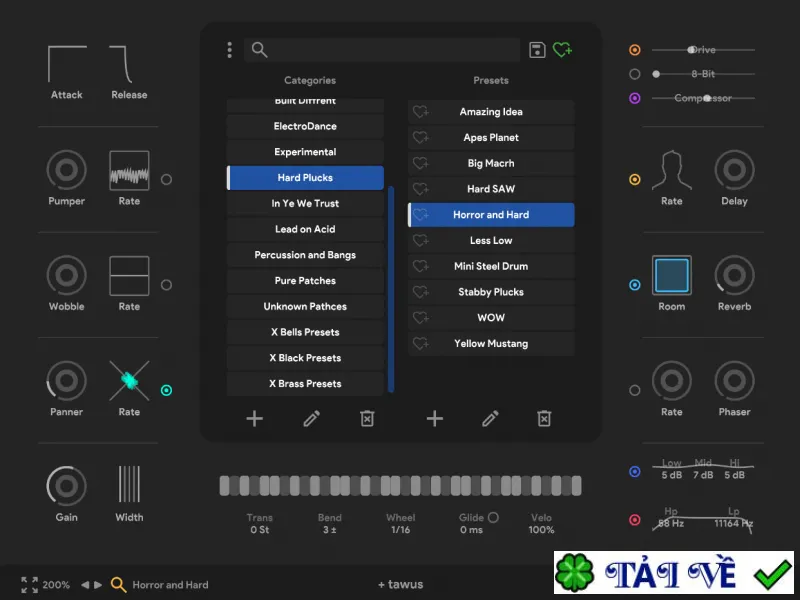Delete preset with the trash icon
800x600 pixels.
point(544,419)
